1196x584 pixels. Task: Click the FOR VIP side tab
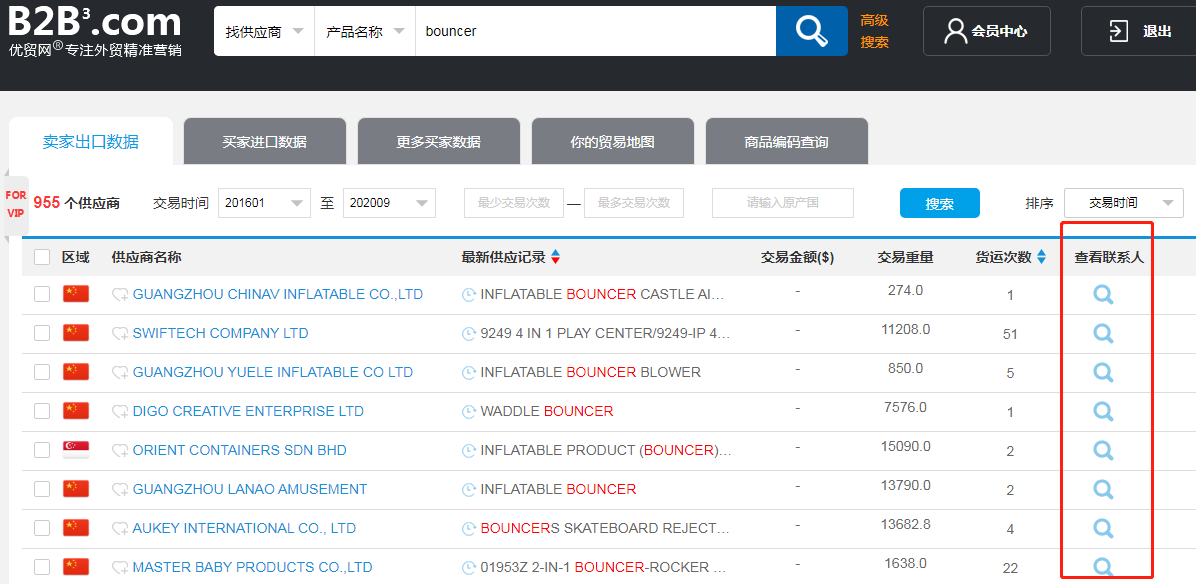pyautogui.click(x=16, y=204)
